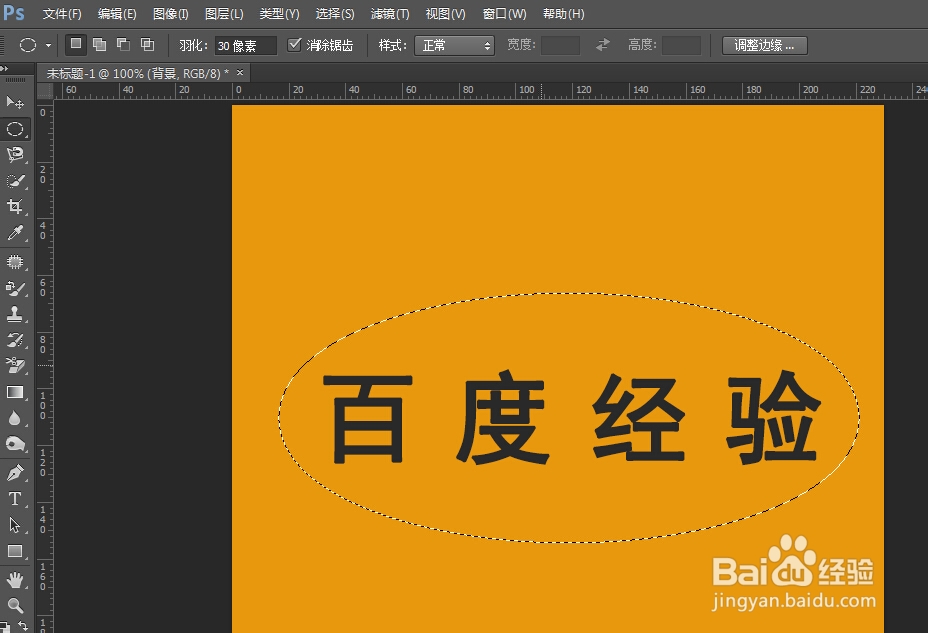Open the 滤镜(T) menu

pyautogui.click(x=389, y=14)
